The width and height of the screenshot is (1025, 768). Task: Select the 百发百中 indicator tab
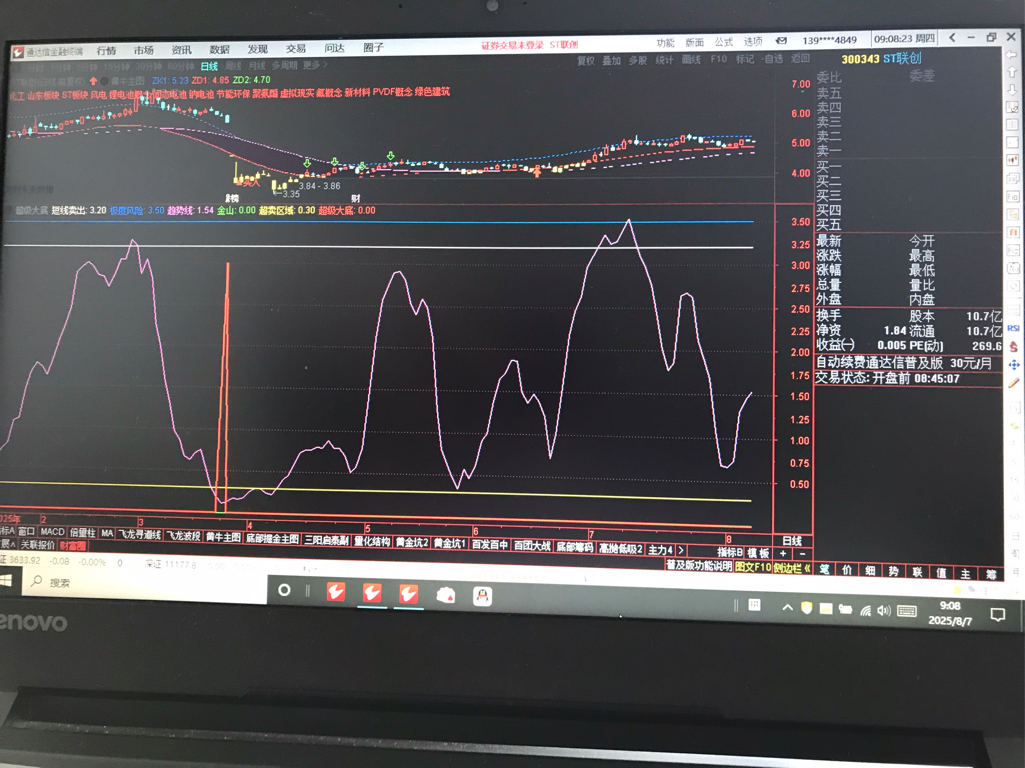490,544
